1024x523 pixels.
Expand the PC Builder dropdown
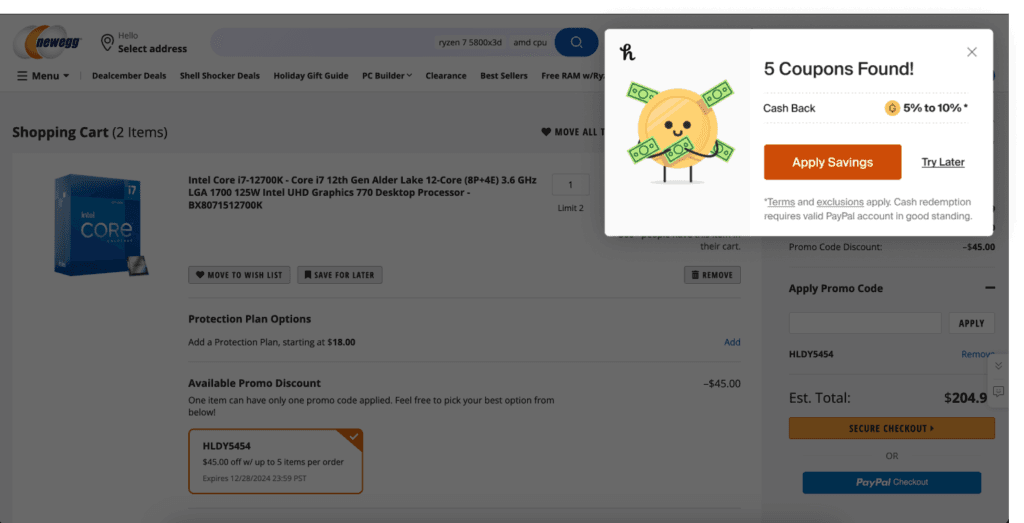[x=386, y=76]
